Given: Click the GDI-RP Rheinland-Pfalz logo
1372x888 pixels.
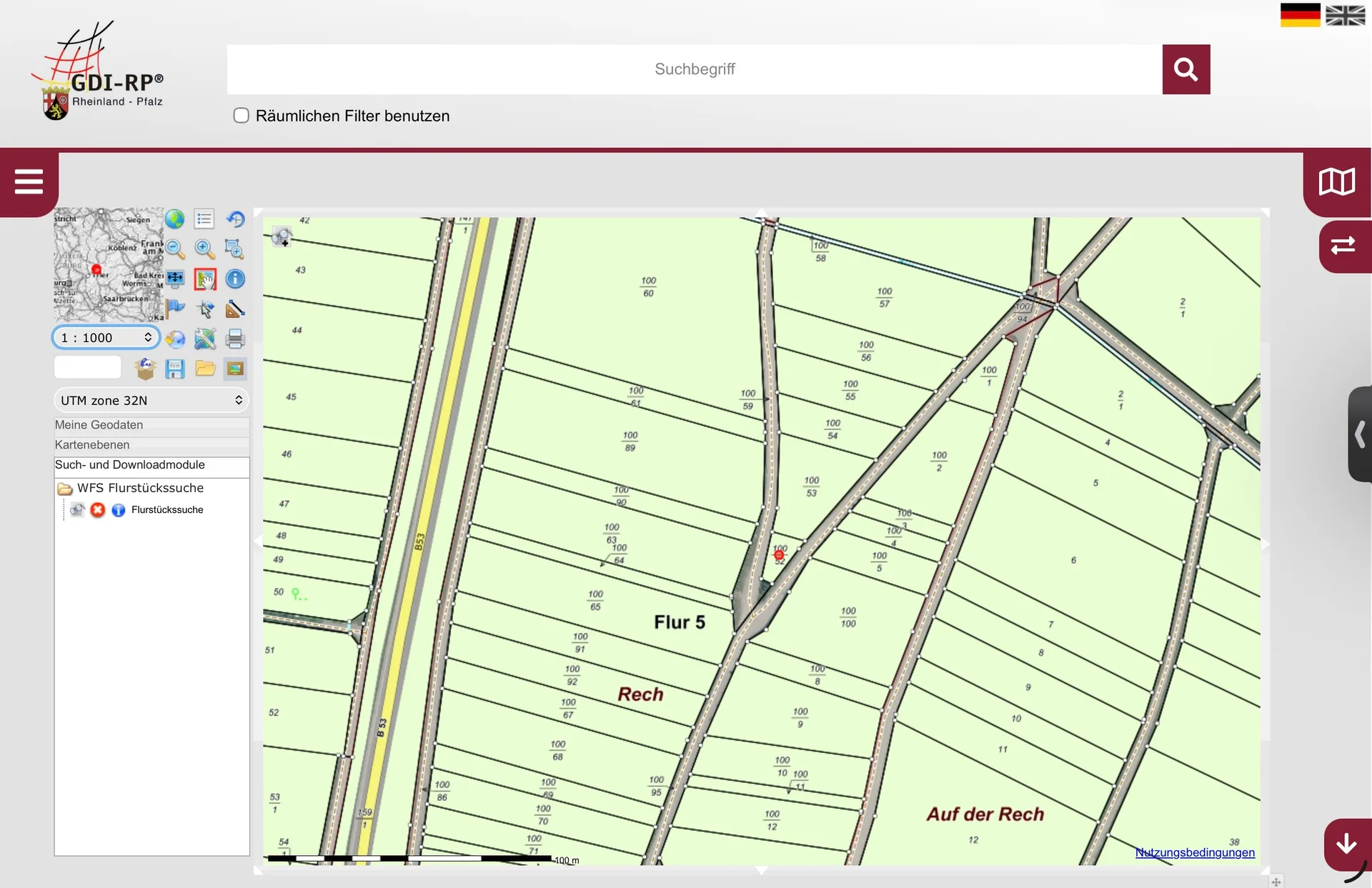Looking at the screenshot, I should pos(98,71).
